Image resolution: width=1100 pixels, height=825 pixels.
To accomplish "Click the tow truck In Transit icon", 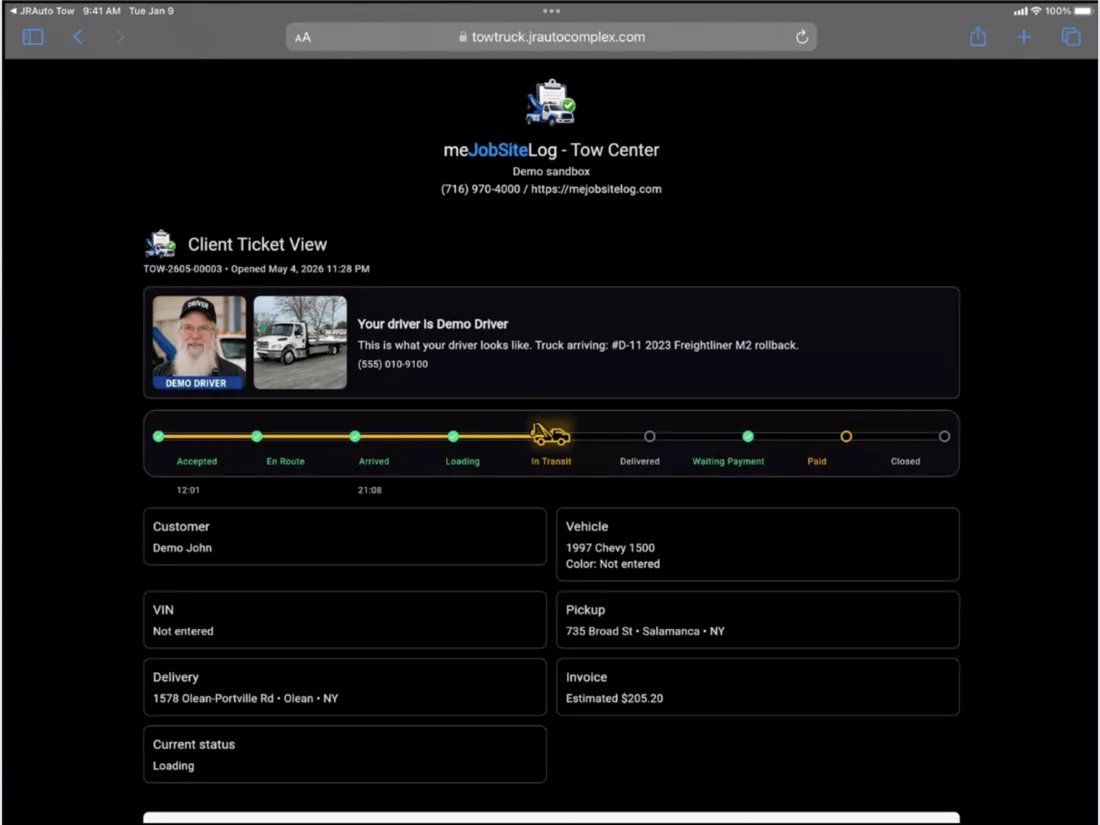I will click(x=551, y=435).
